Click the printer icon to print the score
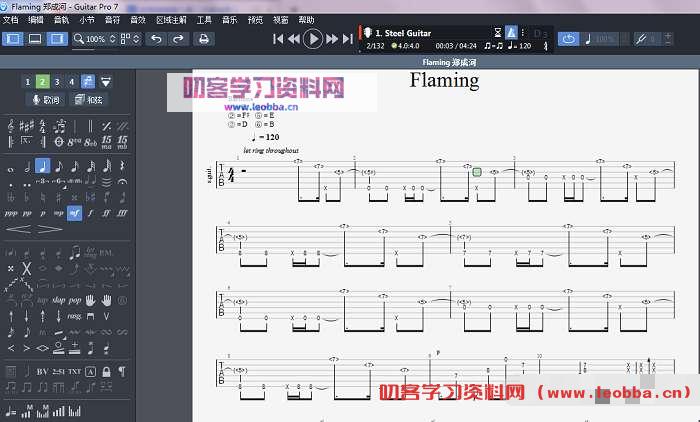 pyautogui.click(x=204, y=39)
